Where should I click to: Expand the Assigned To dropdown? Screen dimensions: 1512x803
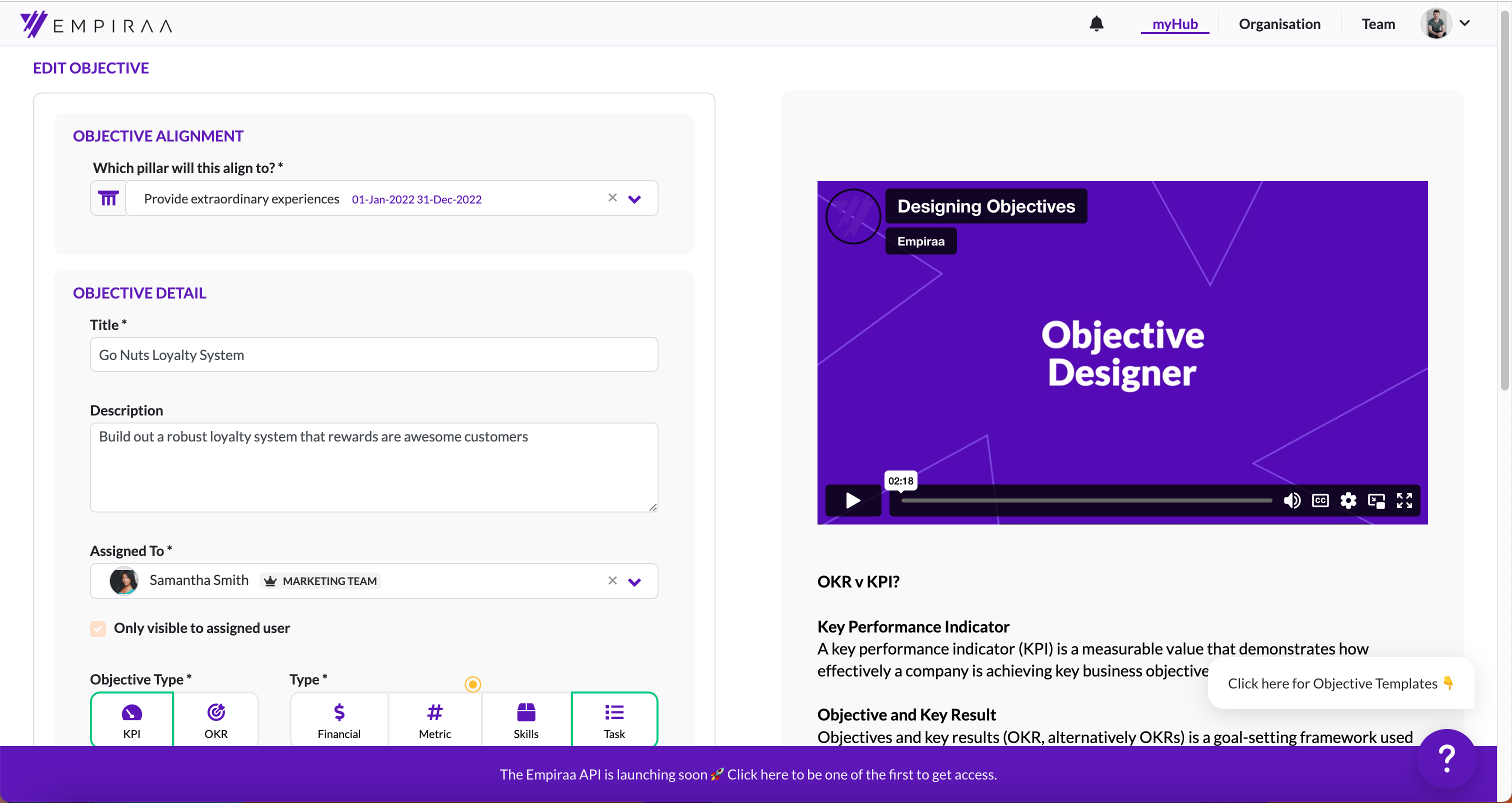pos(634,581)
